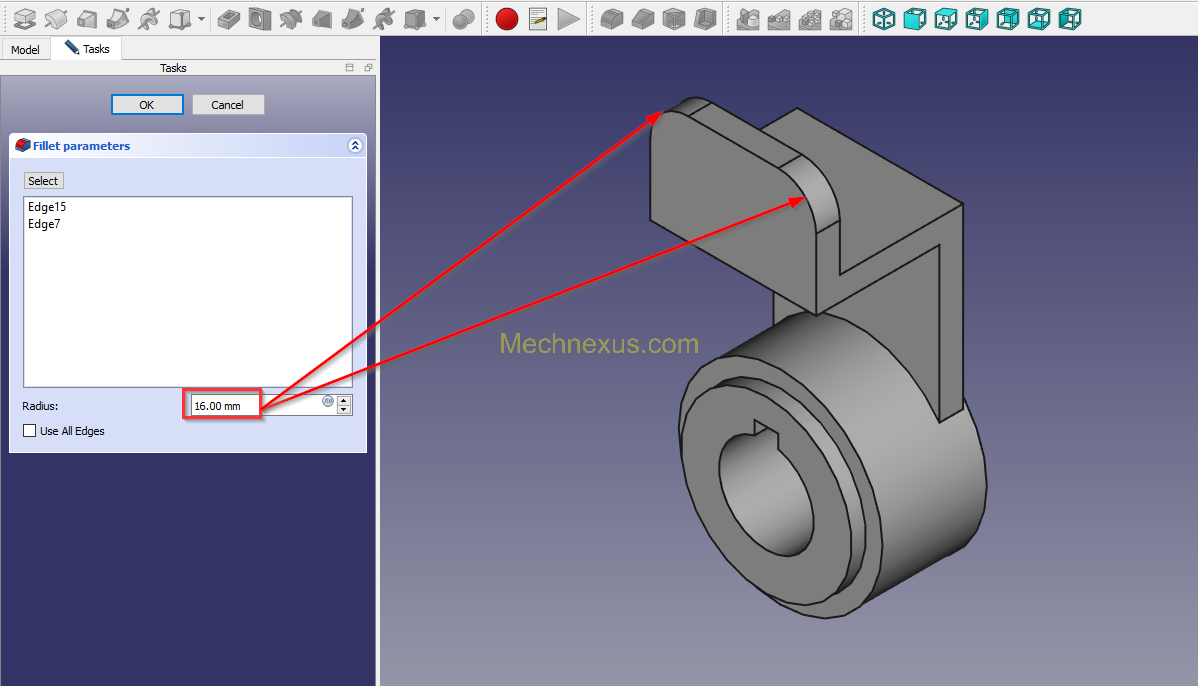
Task: Switch to left view cube icon
Action: (x=1070, y=19)
